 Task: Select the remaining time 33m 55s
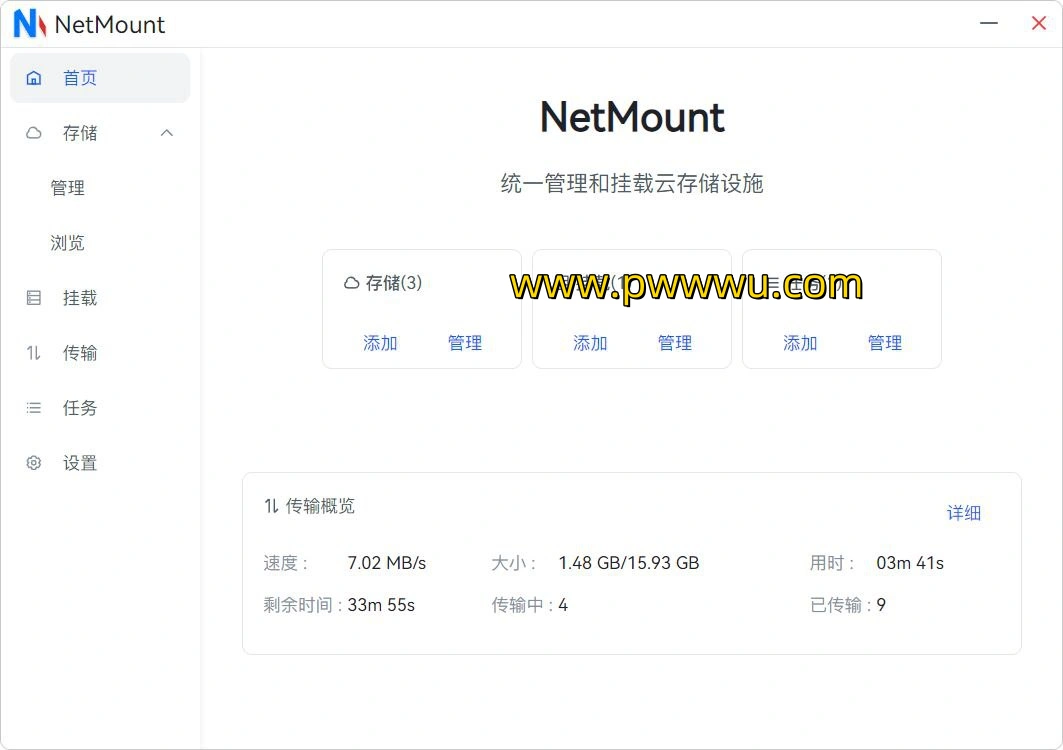(381, 605)
